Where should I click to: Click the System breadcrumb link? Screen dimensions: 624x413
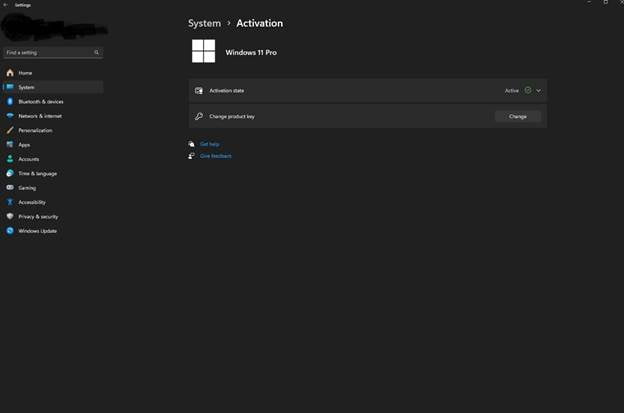pos(204,23)
